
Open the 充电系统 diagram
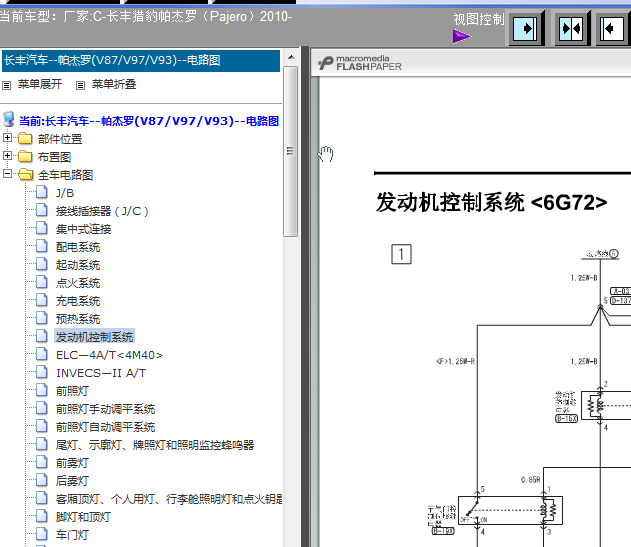click(x=78, y=301)
